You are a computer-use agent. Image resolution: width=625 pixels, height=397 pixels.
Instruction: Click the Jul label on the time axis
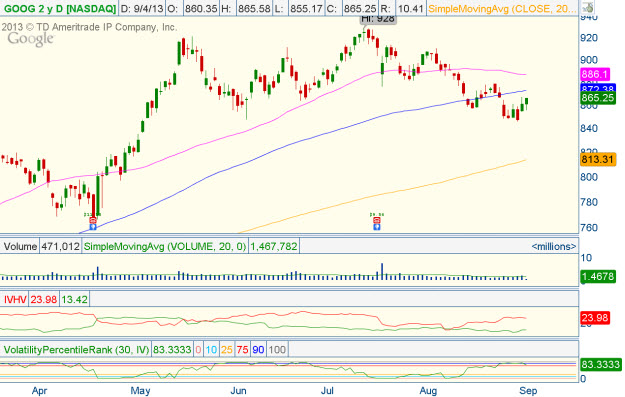click(x=327, y=391)
